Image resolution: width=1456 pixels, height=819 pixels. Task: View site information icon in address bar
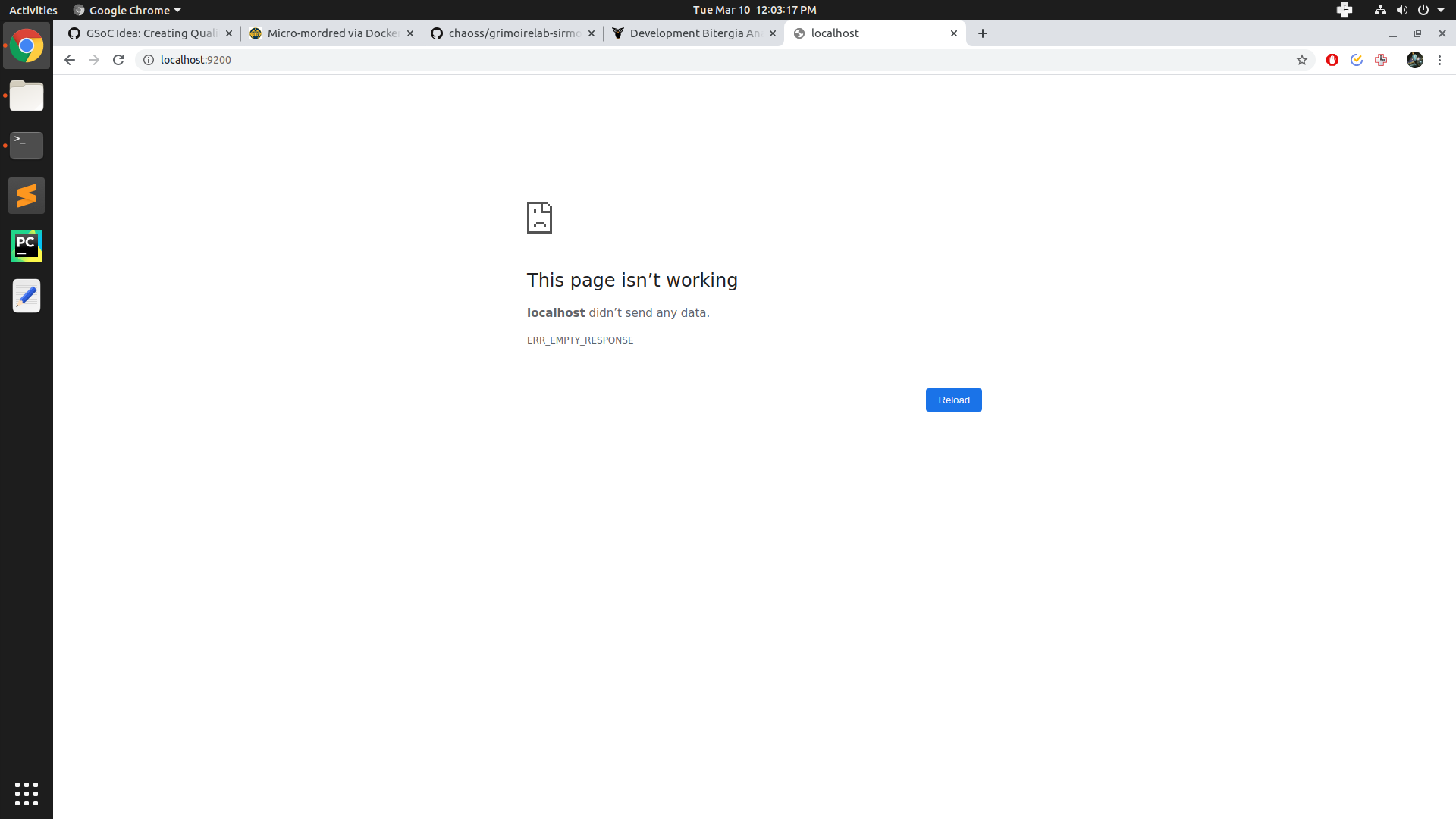(149, 60)
